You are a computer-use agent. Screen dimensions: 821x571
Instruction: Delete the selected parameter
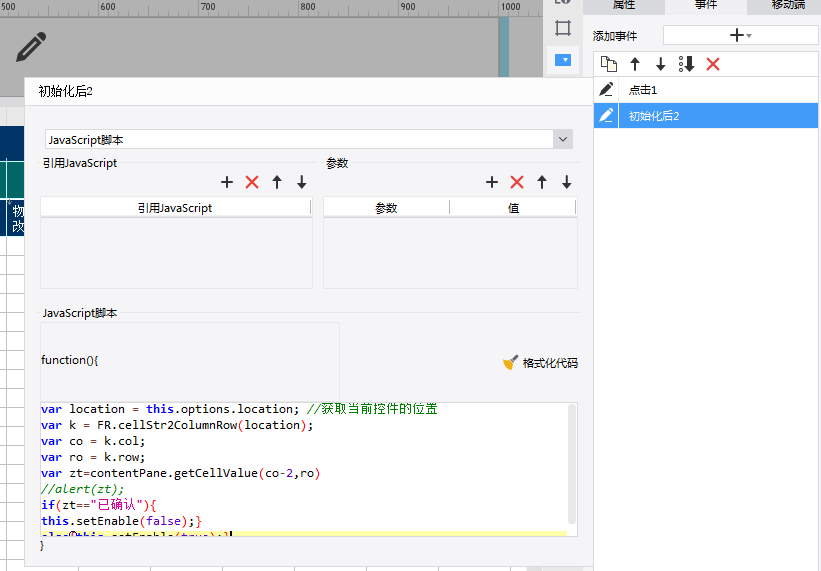coord(517,182)
